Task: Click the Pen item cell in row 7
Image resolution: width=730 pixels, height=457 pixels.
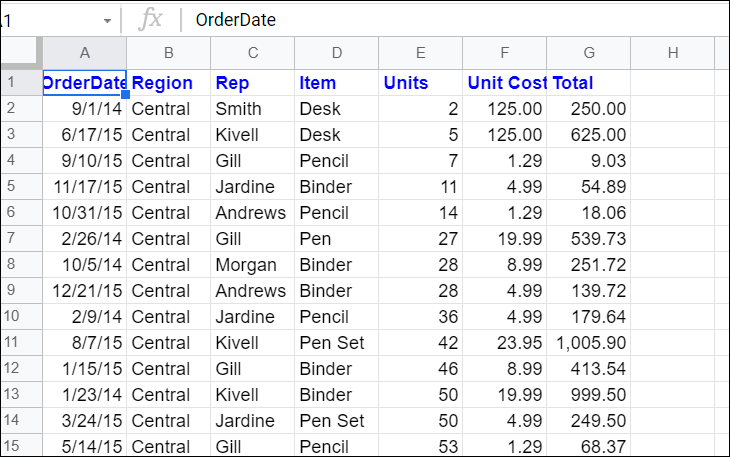Action: [337, 239]
